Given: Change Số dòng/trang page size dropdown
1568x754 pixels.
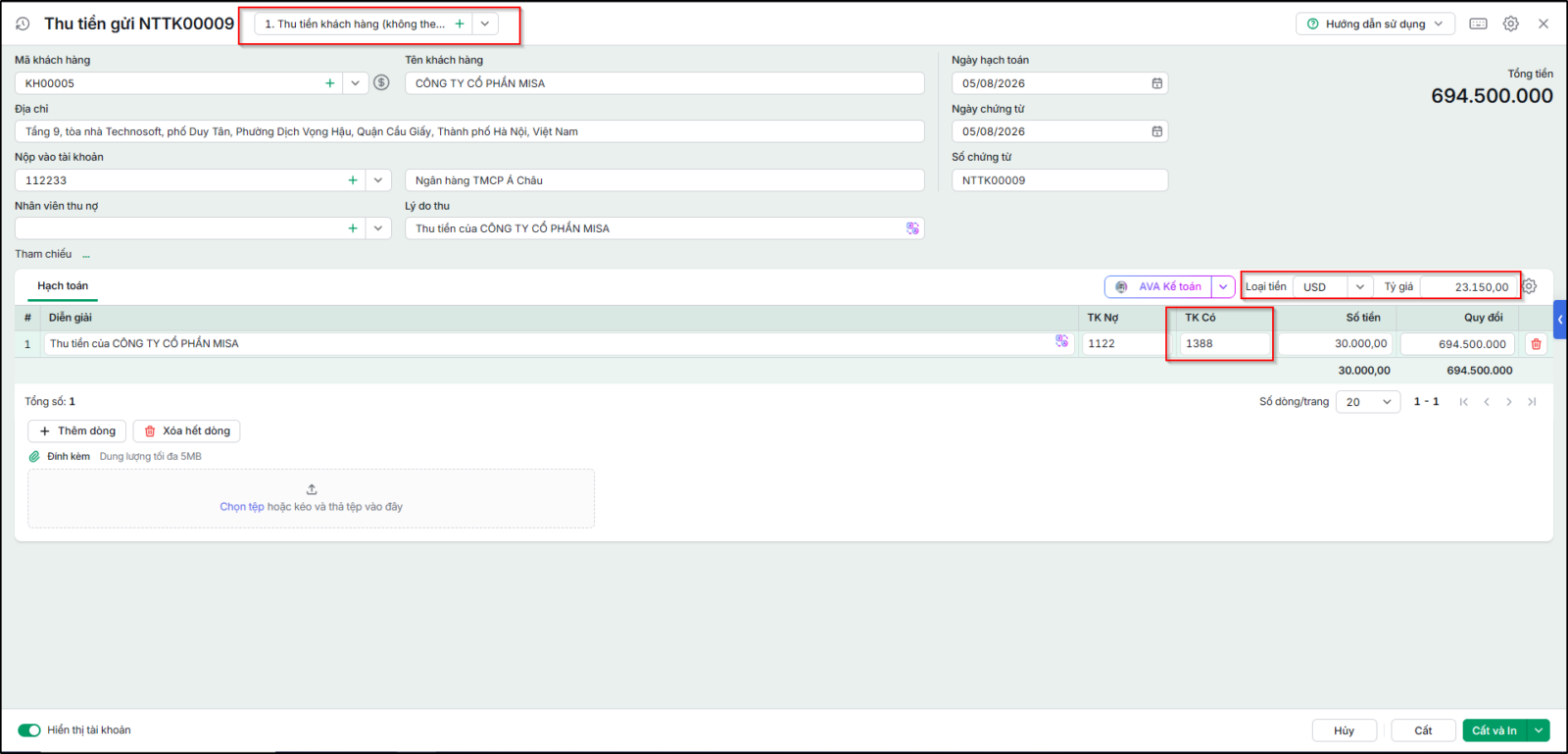Looking at the screenshot, I should [x=1368, y=402].
